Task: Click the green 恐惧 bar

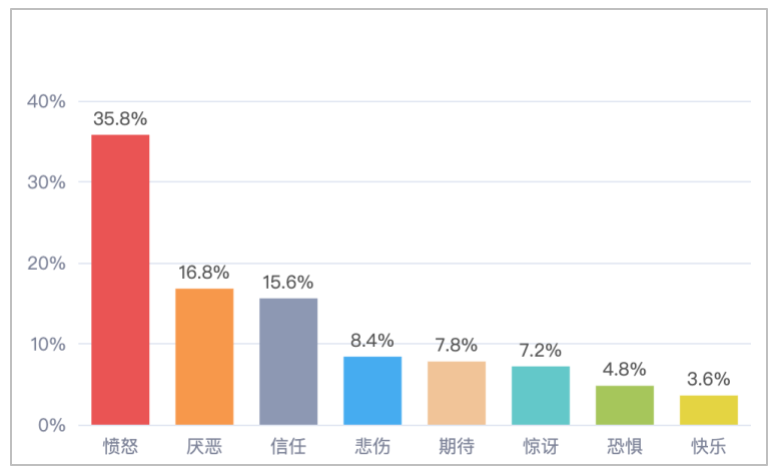Action: (x=625, y=405)
